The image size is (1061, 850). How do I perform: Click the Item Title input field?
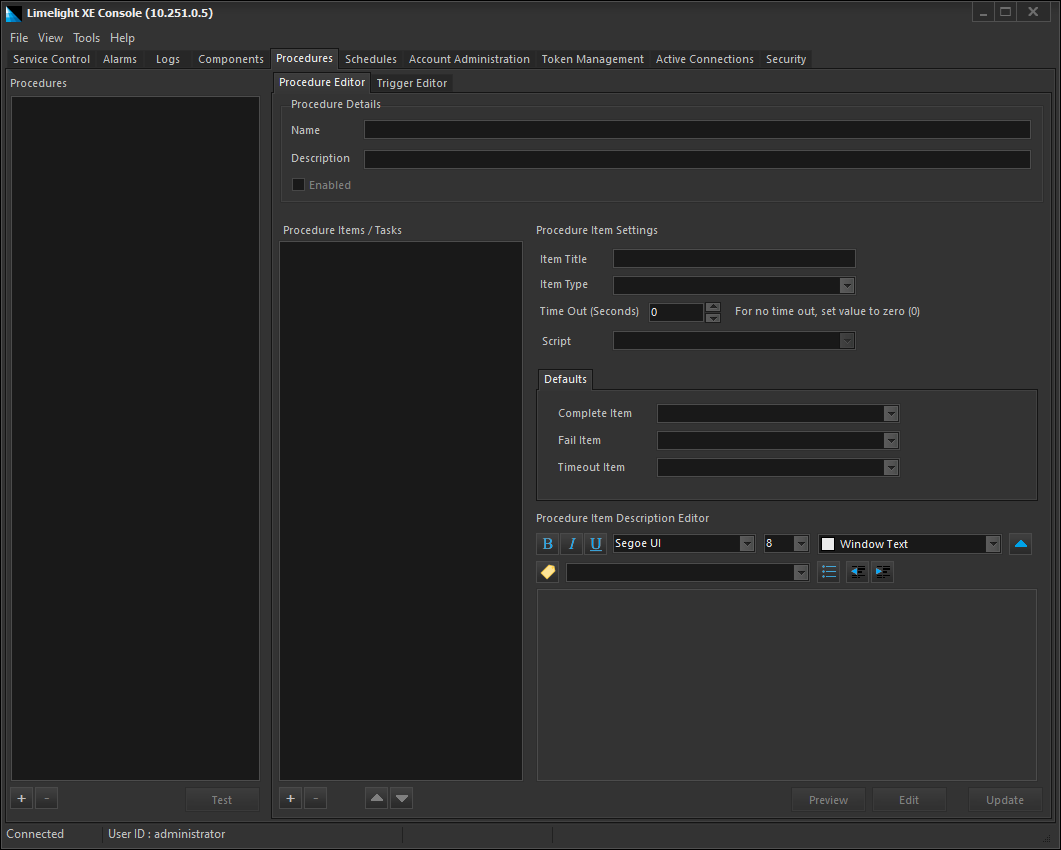[x=734, y=259]
